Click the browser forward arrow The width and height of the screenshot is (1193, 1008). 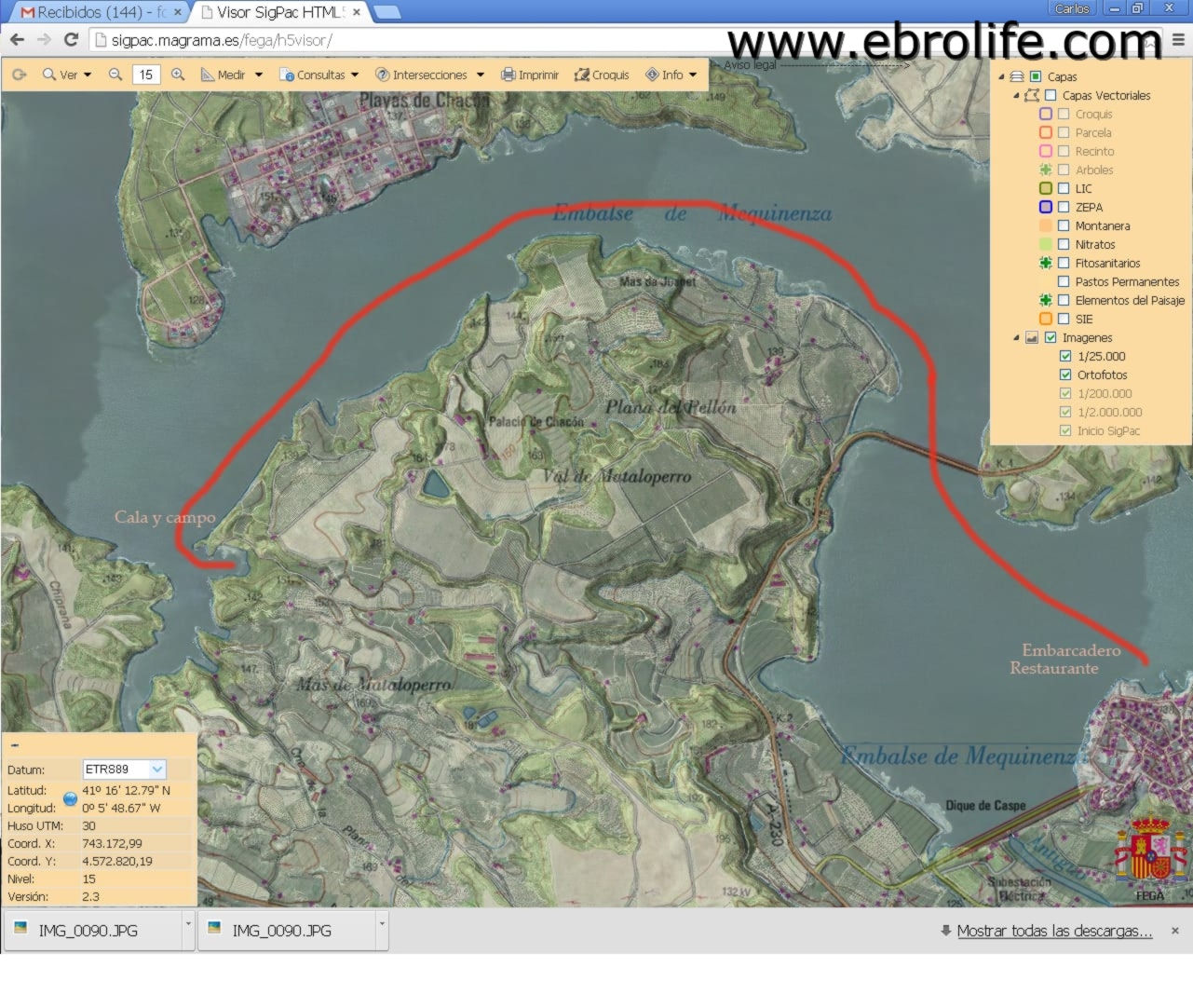(x=44, y=40)
